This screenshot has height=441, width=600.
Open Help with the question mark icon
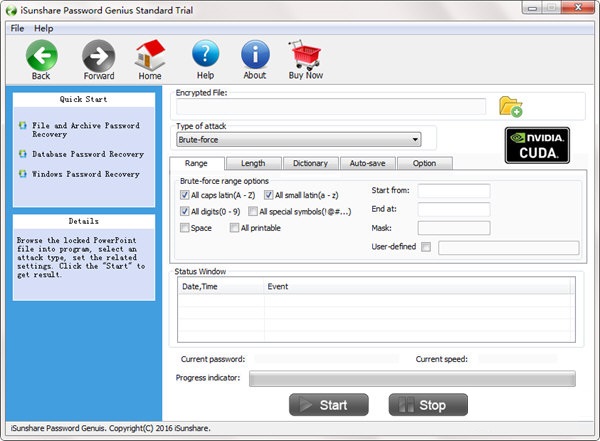pyautogui.click(x=205, y=55)
